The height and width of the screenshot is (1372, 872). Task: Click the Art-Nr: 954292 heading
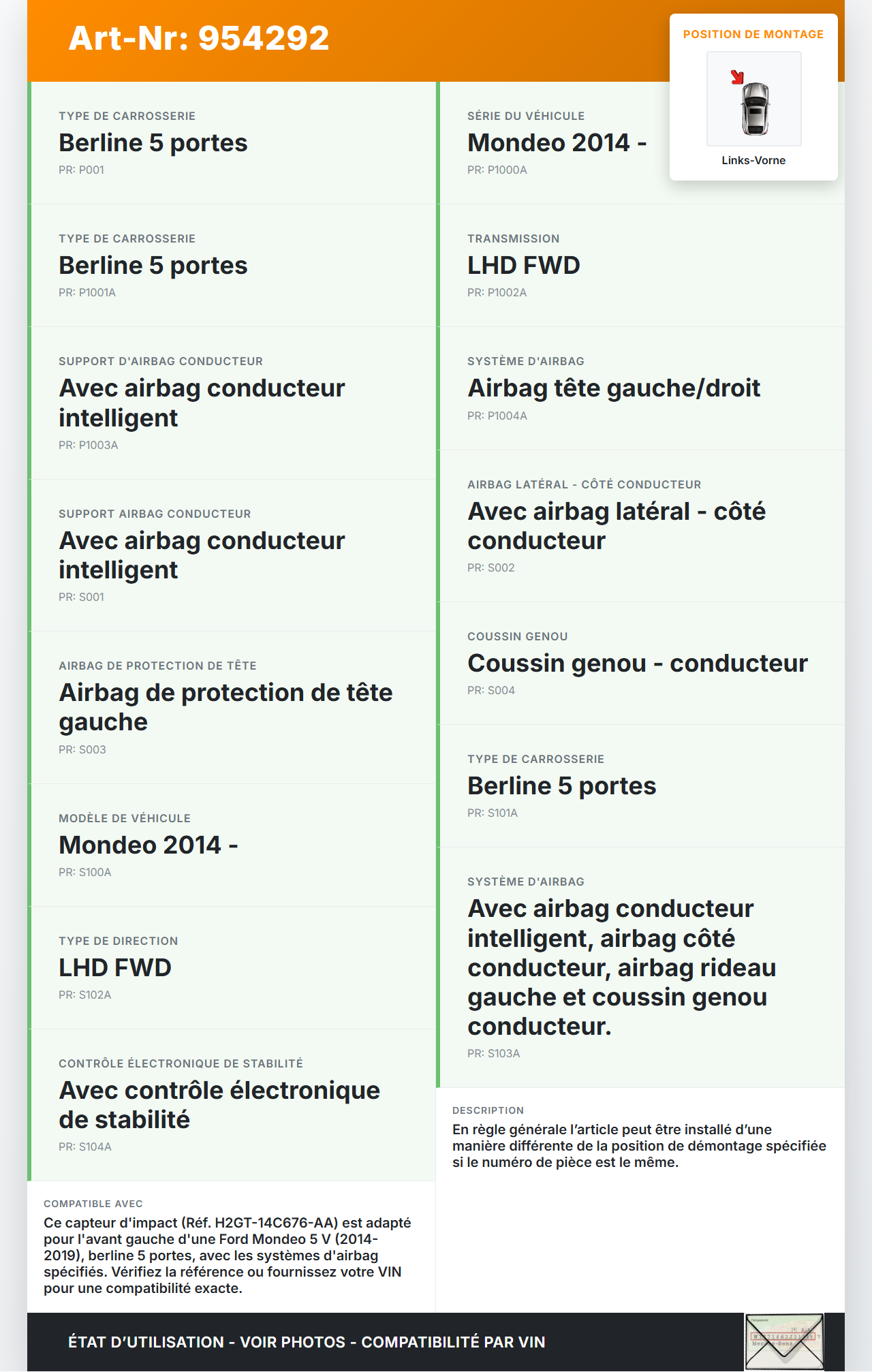199,38
